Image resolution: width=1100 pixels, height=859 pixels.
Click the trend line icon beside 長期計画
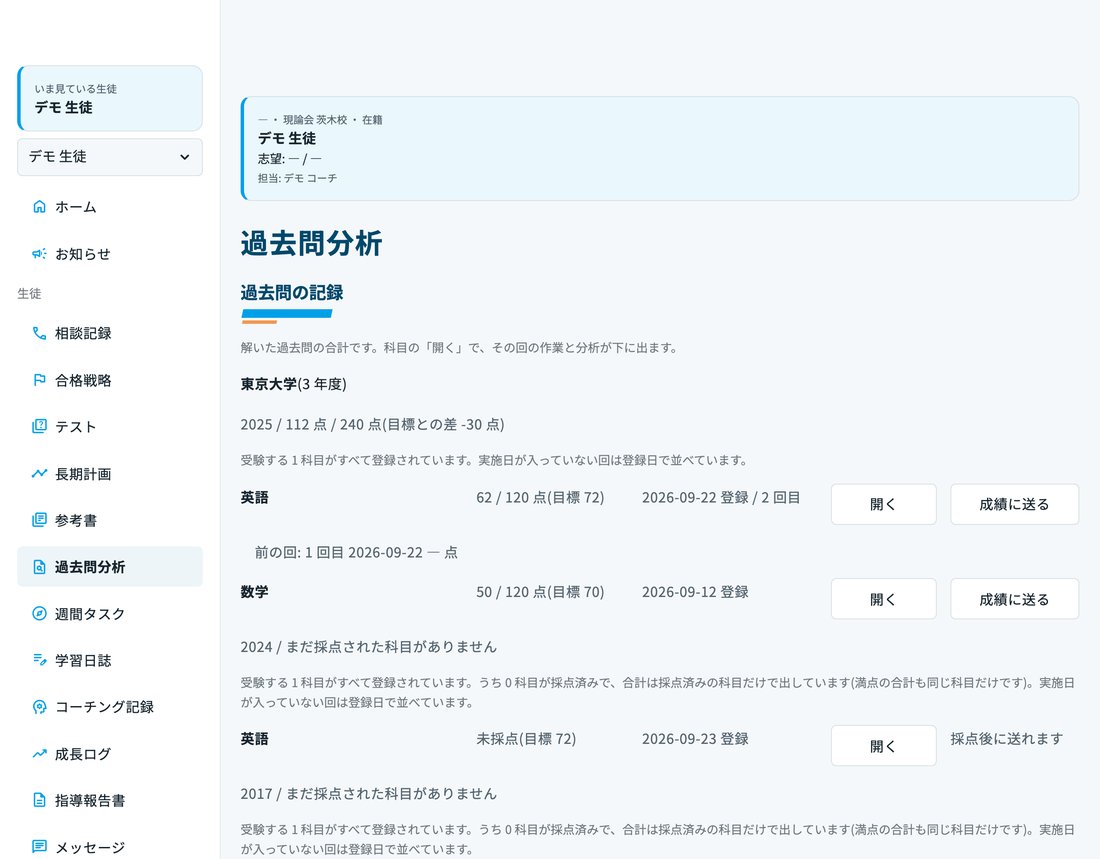[39, 473]
